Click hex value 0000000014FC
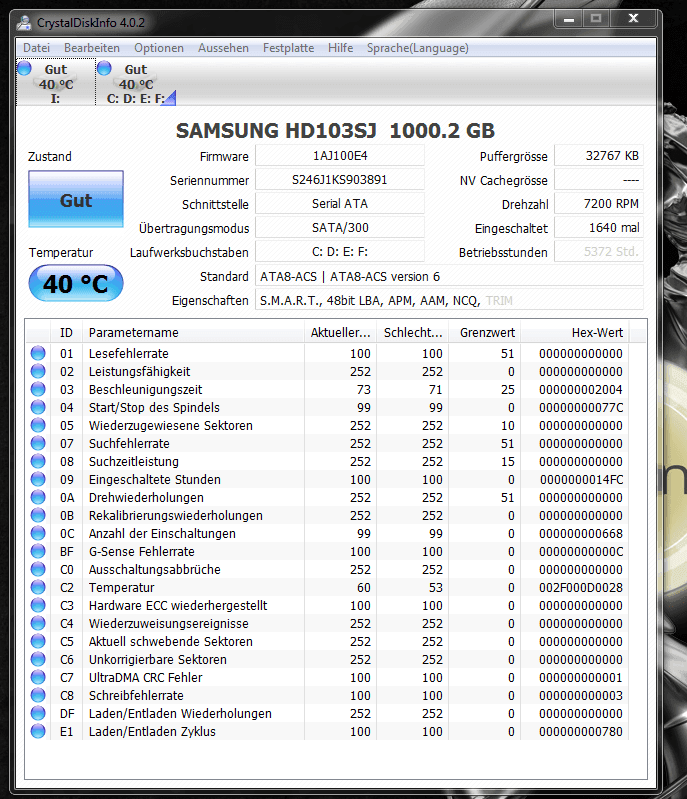The height and width of the screenshot is (799, 687). (x=581, y=480)
